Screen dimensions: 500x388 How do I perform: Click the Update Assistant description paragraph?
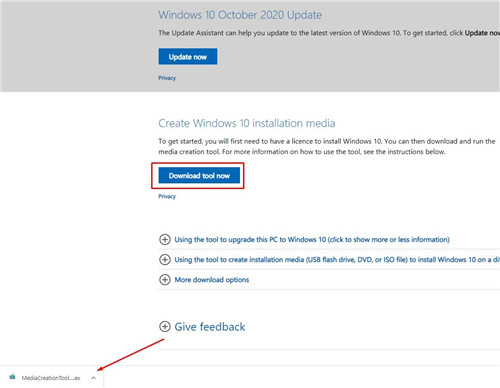(329, 33)
